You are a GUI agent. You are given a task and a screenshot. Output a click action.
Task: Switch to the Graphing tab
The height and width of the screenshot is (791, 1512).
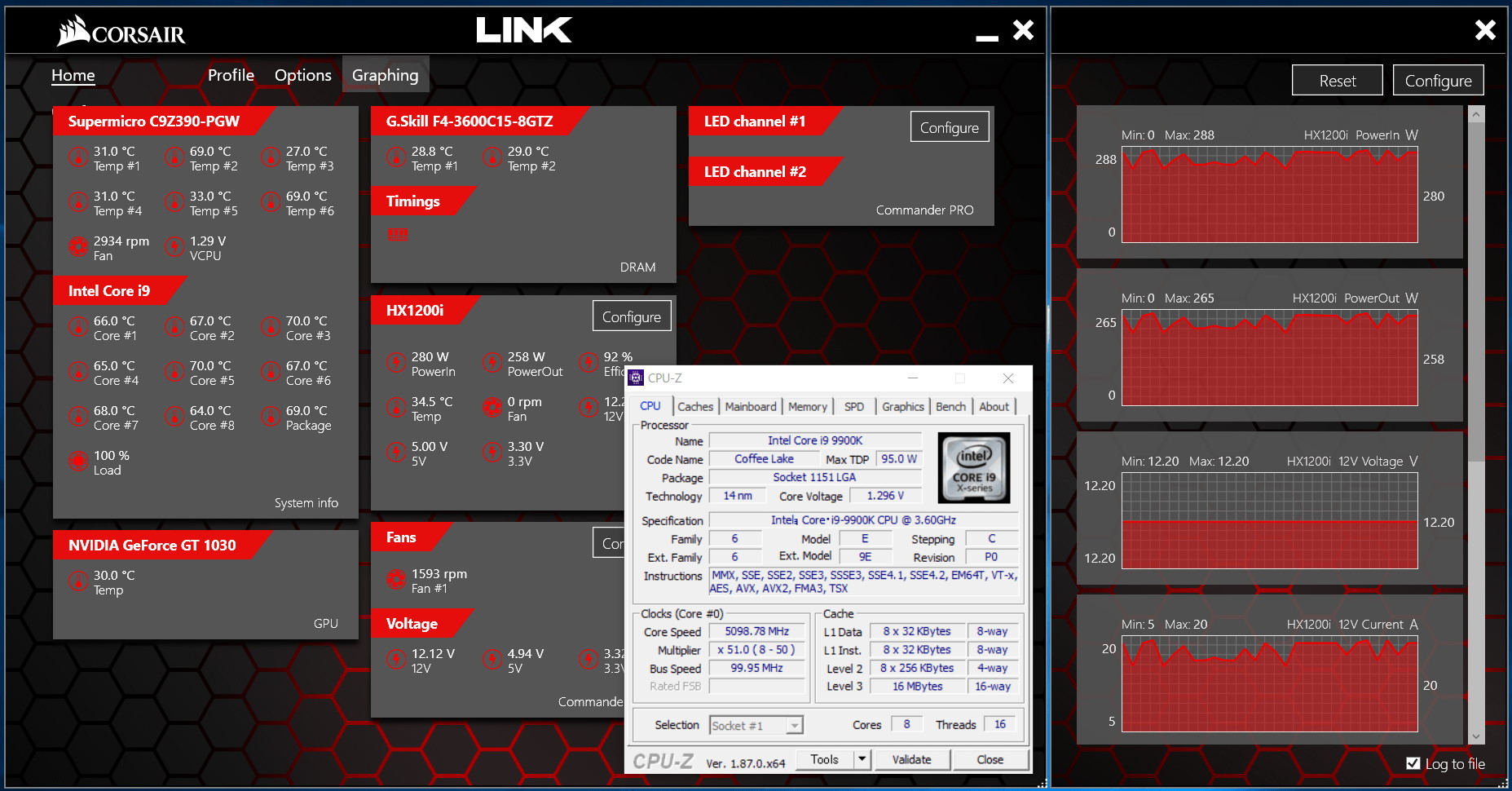coord(386,75)
